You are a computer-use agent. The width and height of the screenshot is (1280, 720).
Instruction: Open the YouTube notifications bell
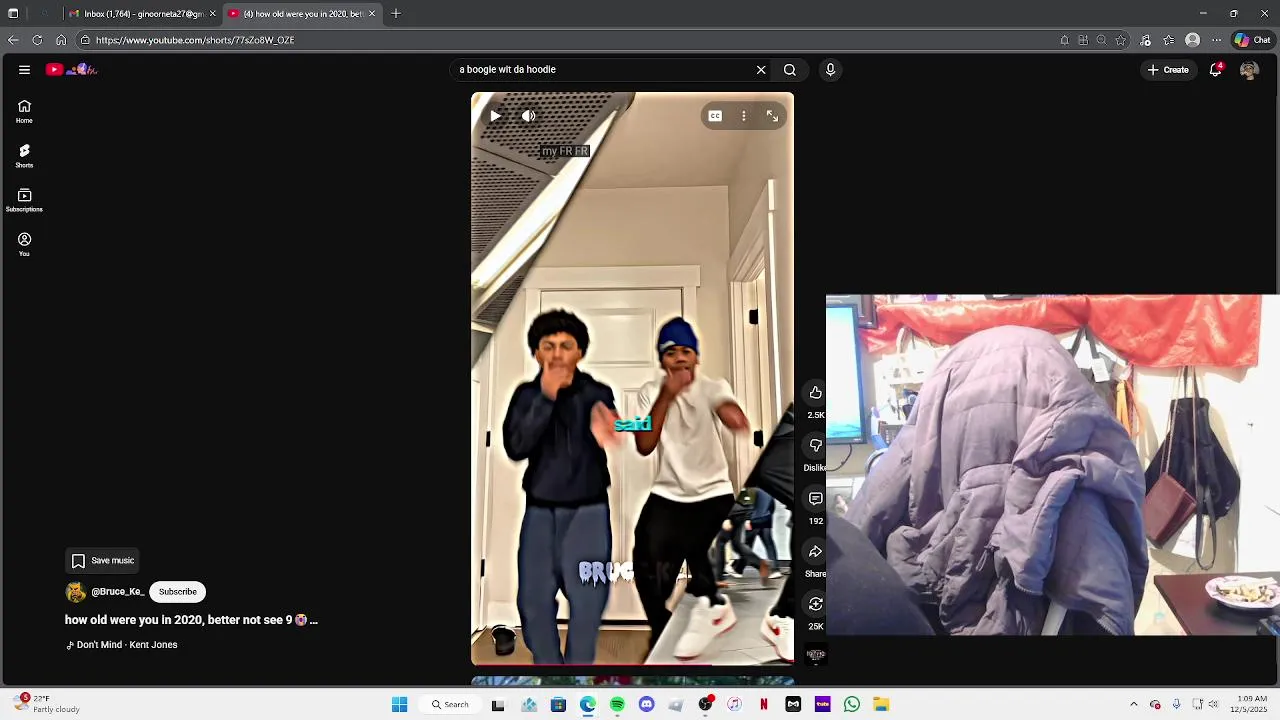(x=1216, y=70)
